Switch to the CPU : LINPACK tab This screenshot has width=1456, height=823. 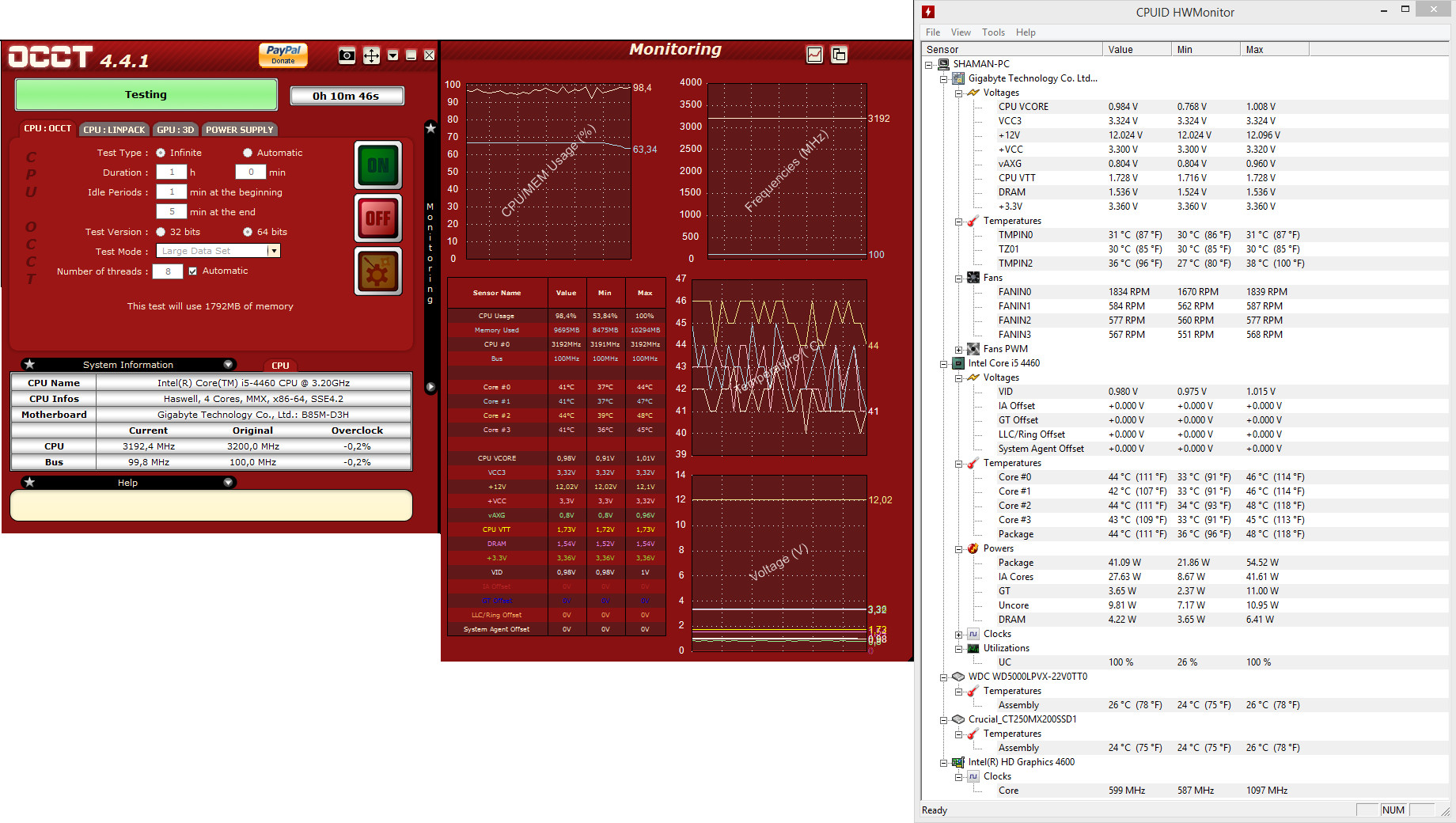pyautogui.click(x=114, y=130)
